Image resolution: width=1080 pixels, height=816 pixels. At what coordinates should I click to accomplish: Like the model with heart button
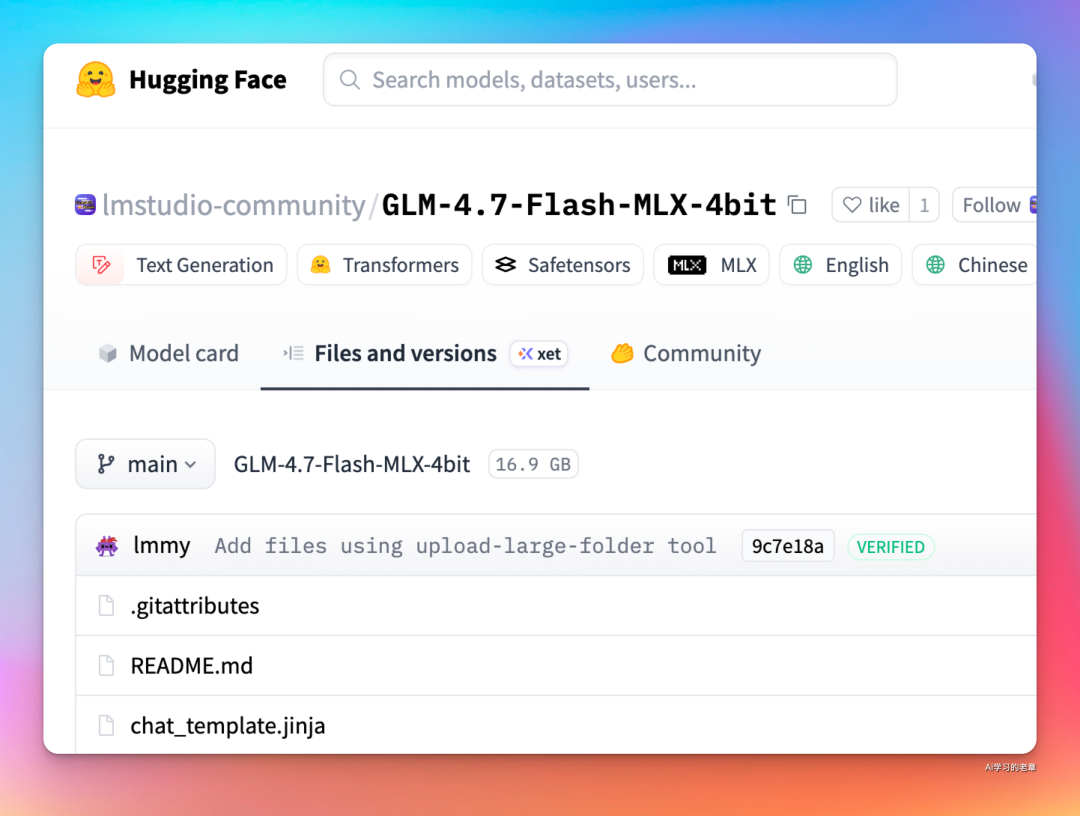tap(871, 205)
